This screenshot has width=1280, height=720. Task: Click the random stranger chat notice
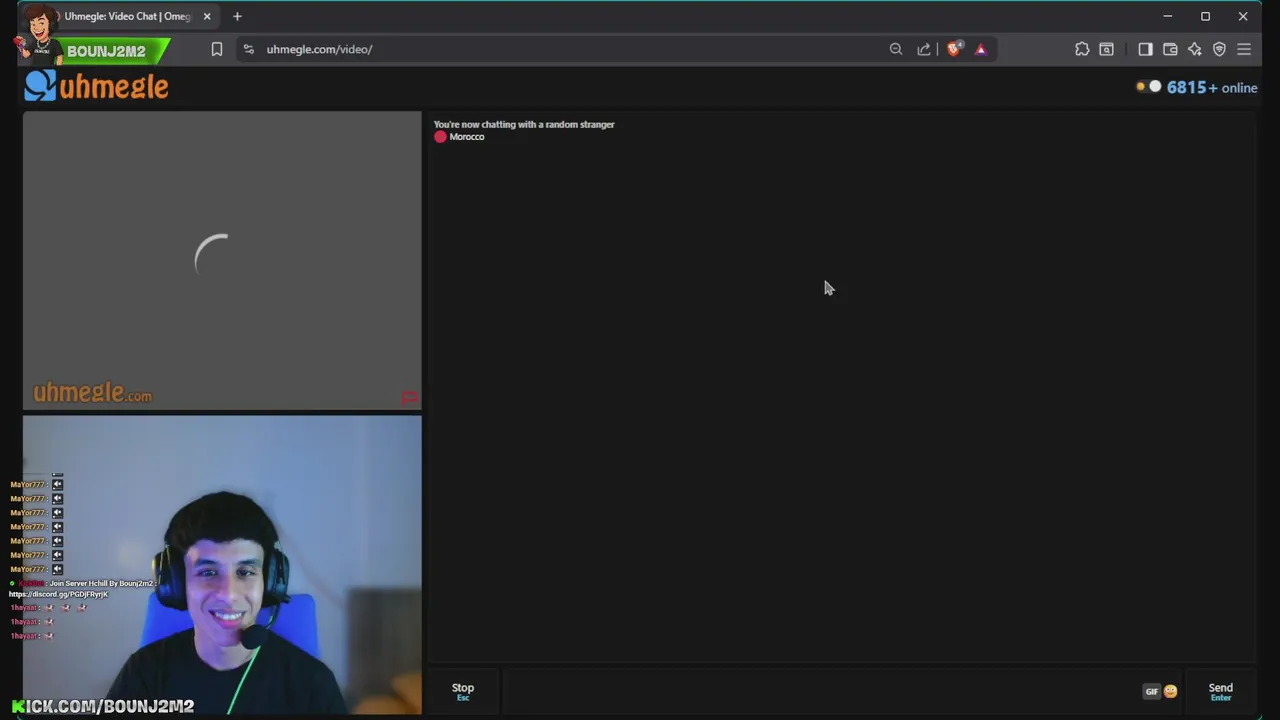click(x=524, y=124)
